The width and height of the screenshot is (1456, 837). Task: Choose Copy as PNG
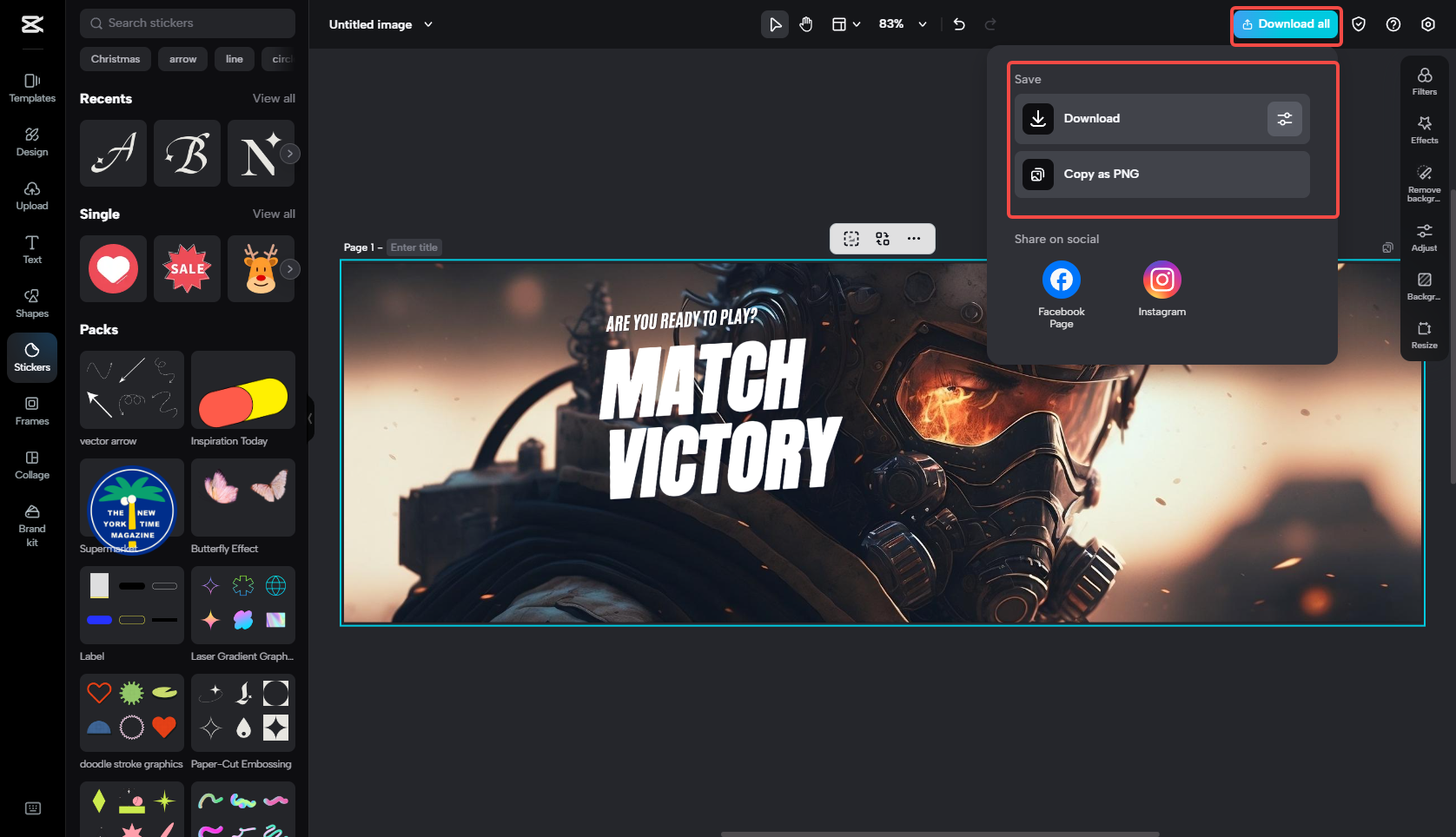click(1162, 175)
